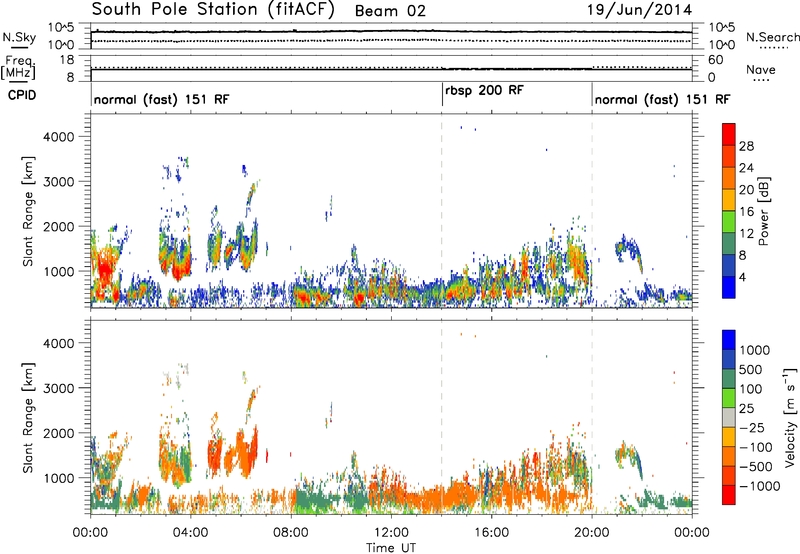Click the "16" tick on Power colorbar

pyautogui.click(x=746, y=212)
